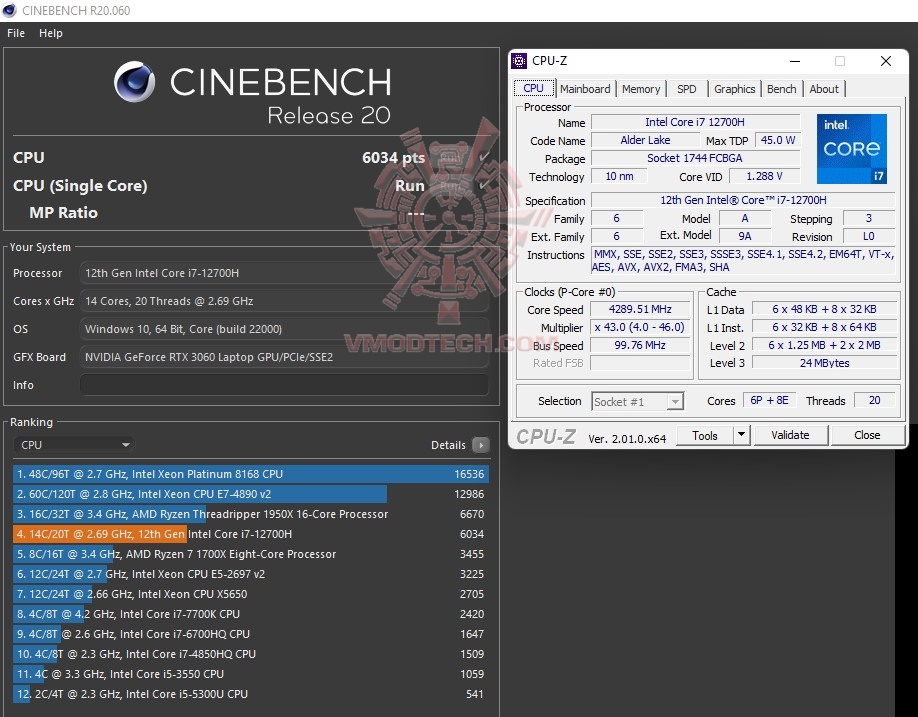Viewport: 918px width, 717px height.
Task: Select the Xeon E7-4890 v2 ranking row
Action: coord(251,494)
